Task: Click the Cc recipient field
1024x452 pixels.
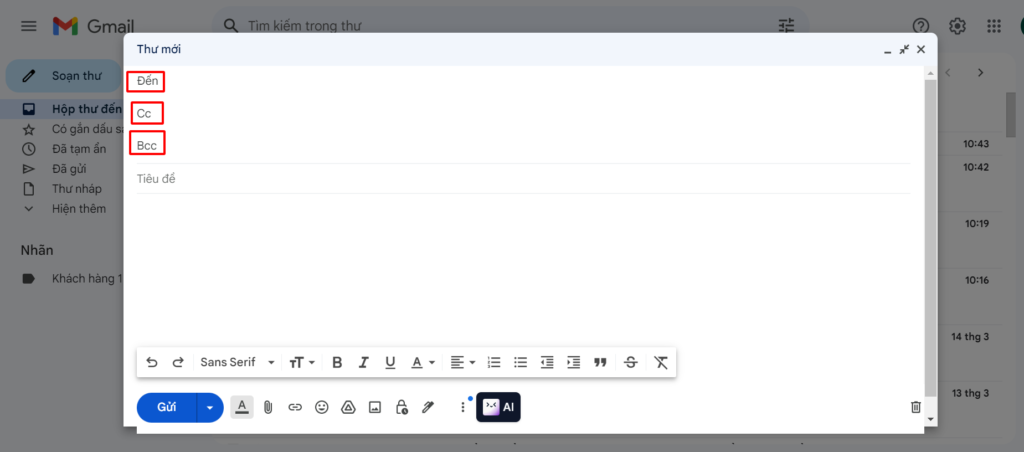Action: pos(522,114)
